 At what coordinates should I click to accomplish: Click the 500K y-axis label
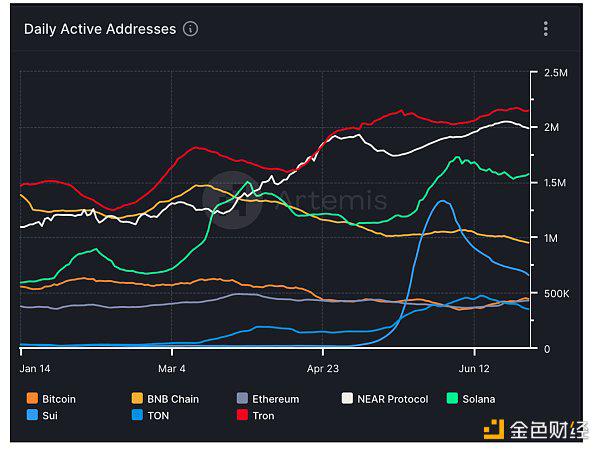556,294
